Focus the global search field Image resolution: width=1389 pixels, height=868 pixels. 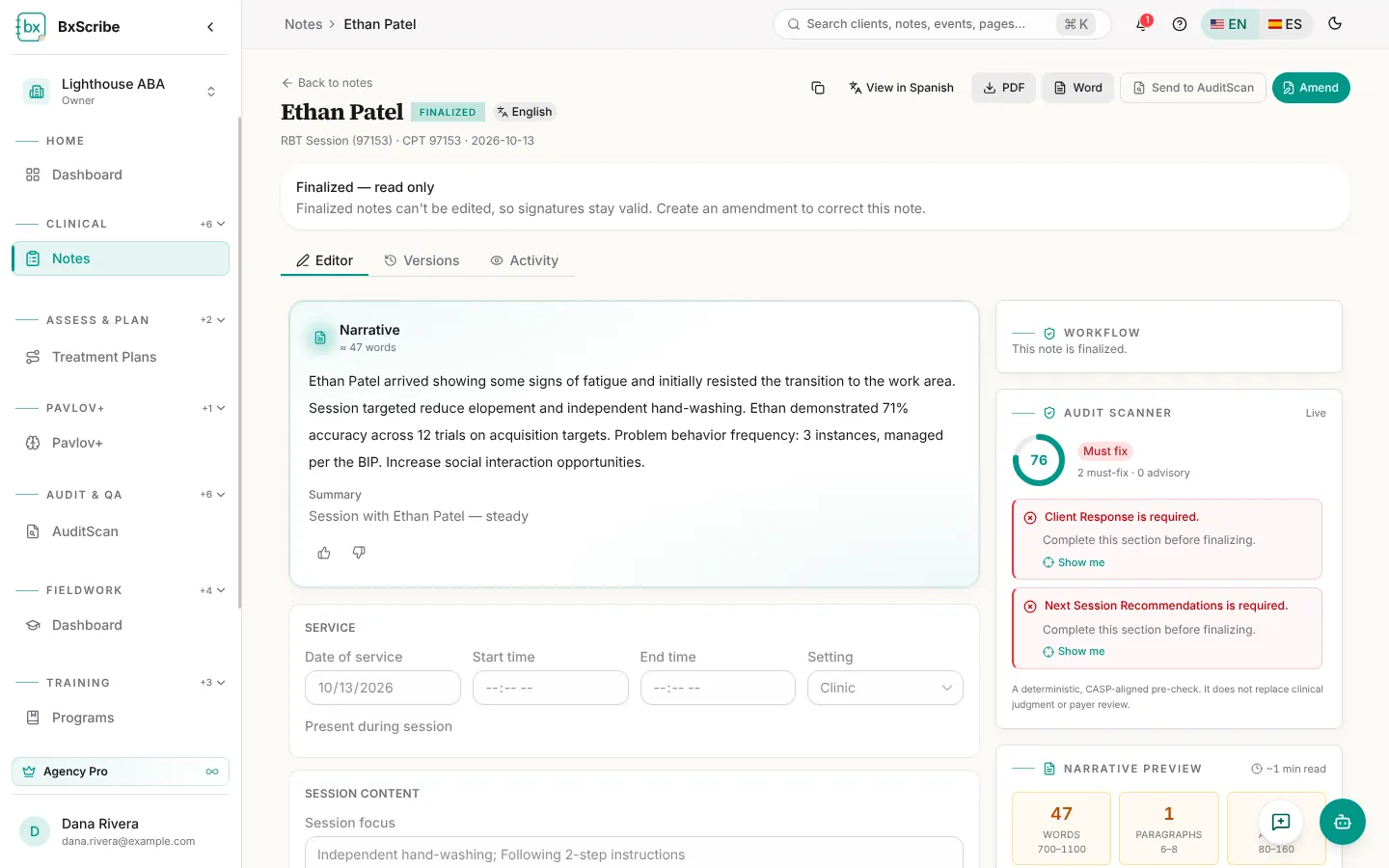point(942,24)
